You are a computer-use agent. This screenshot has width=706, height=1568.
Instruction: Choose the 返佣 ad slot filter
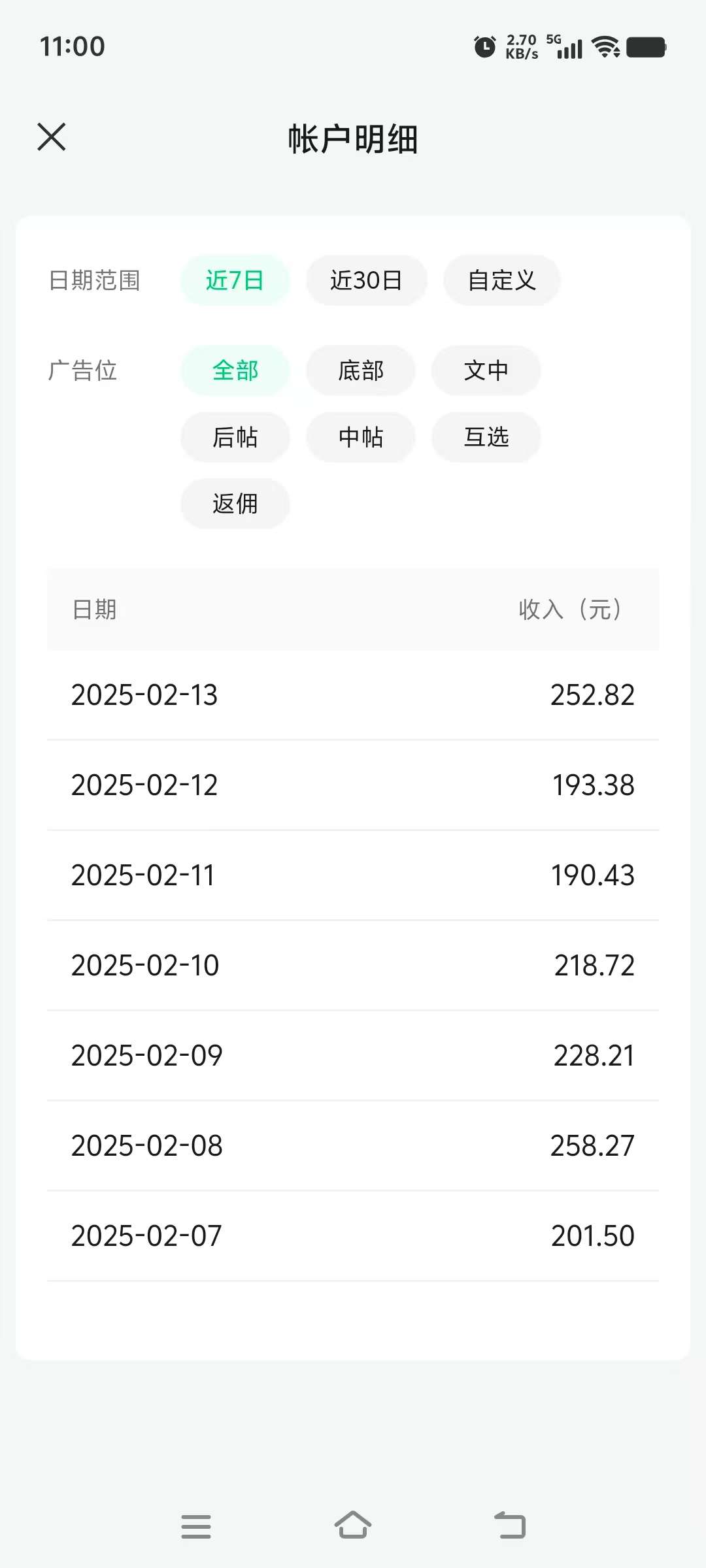point(235,504)
